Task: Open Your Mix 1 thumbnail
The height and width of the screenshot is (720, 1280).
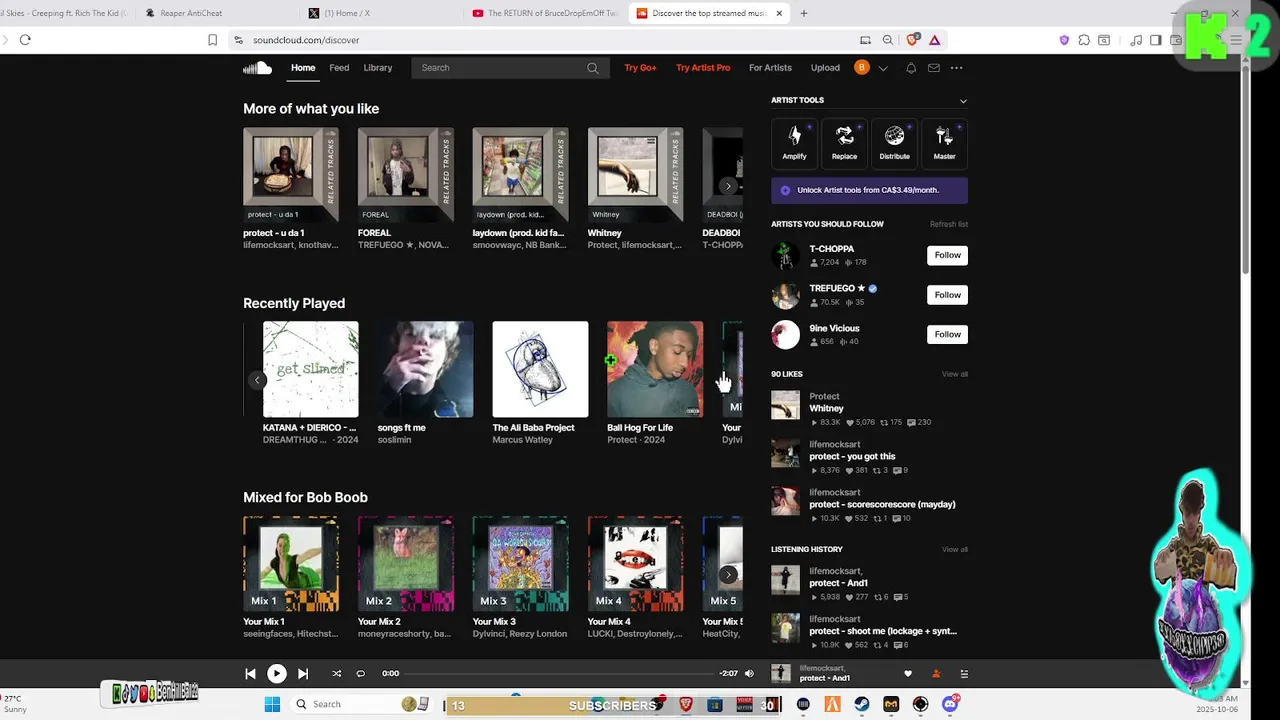Action: pos(291,564)
